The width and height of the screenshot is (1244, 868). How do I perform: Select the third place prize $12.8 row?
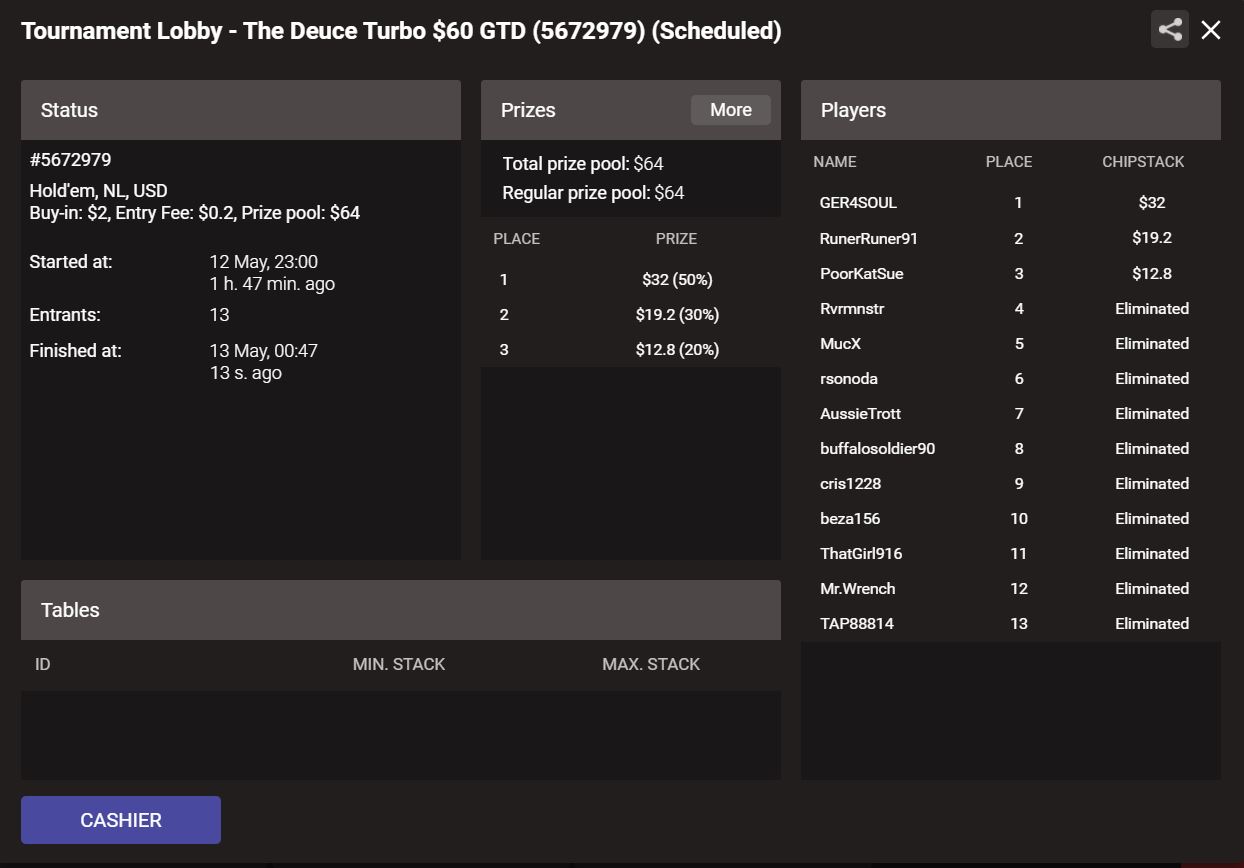631,349
